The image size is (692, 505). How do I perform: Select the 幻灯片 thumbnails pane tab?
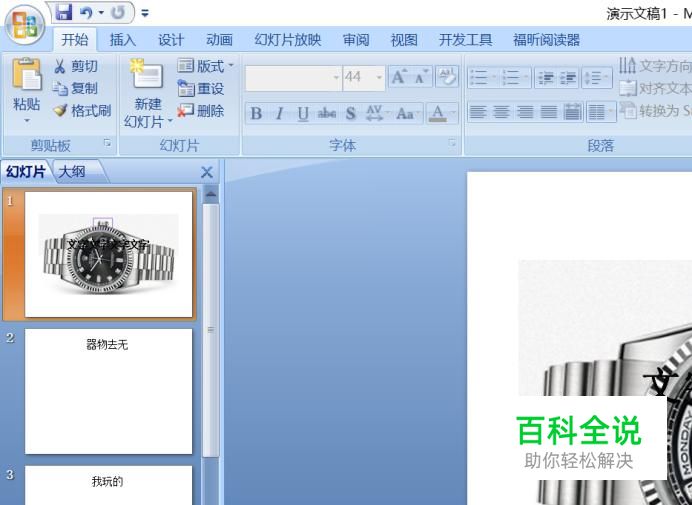pos(26,172)
